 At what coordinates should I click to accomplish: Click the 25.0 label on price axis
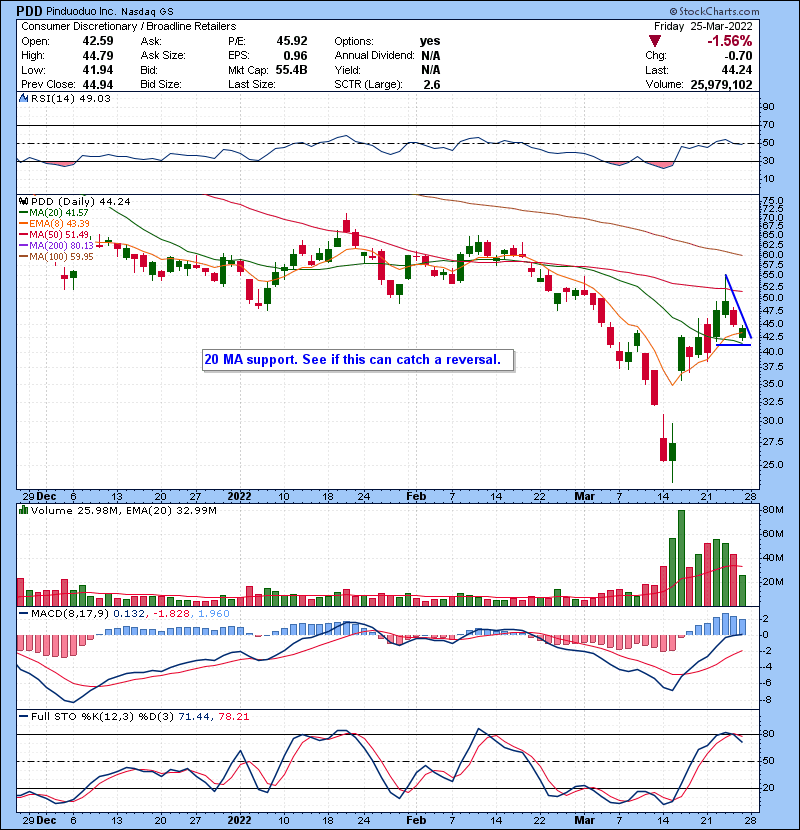tap(772, 465)
